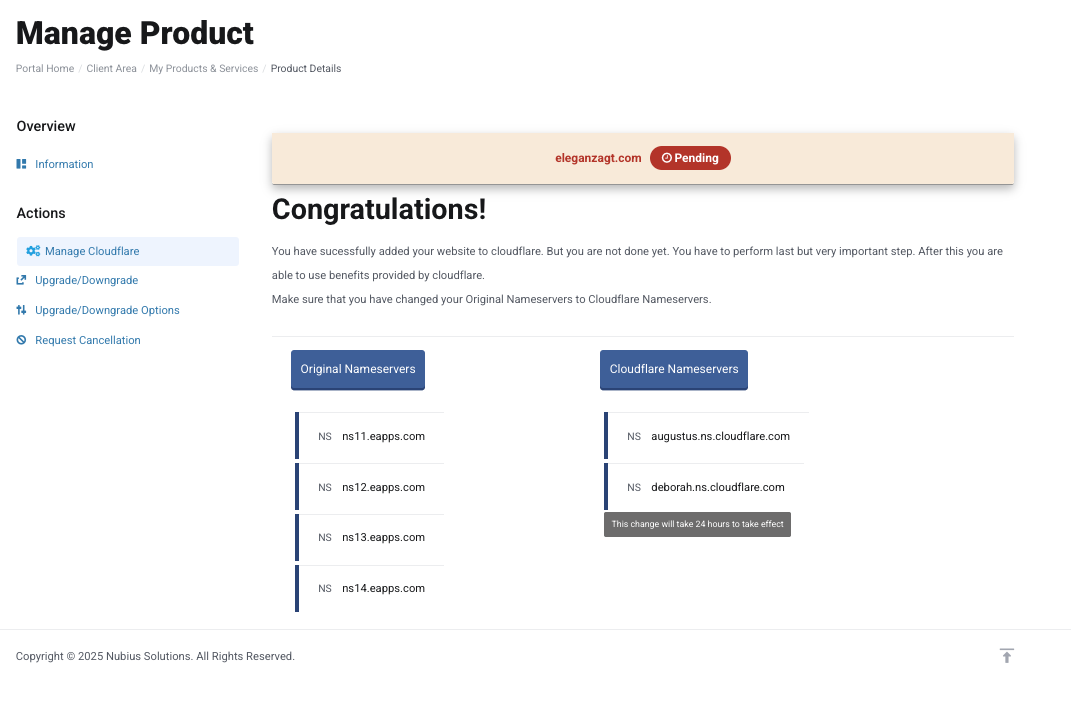Click the back-to-top arrow icon
This screenshot has width=1071, height=710.
tap(1007, 656)
